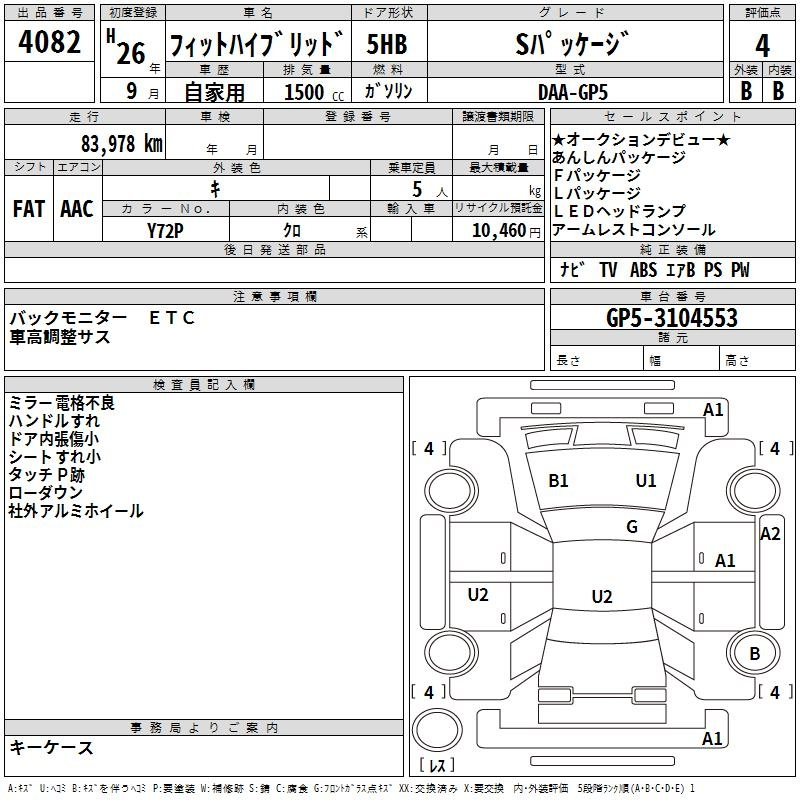Click the キーケース office notice
Image resolution: width=800 pixels, height=800 pixels.
point(52,747)
